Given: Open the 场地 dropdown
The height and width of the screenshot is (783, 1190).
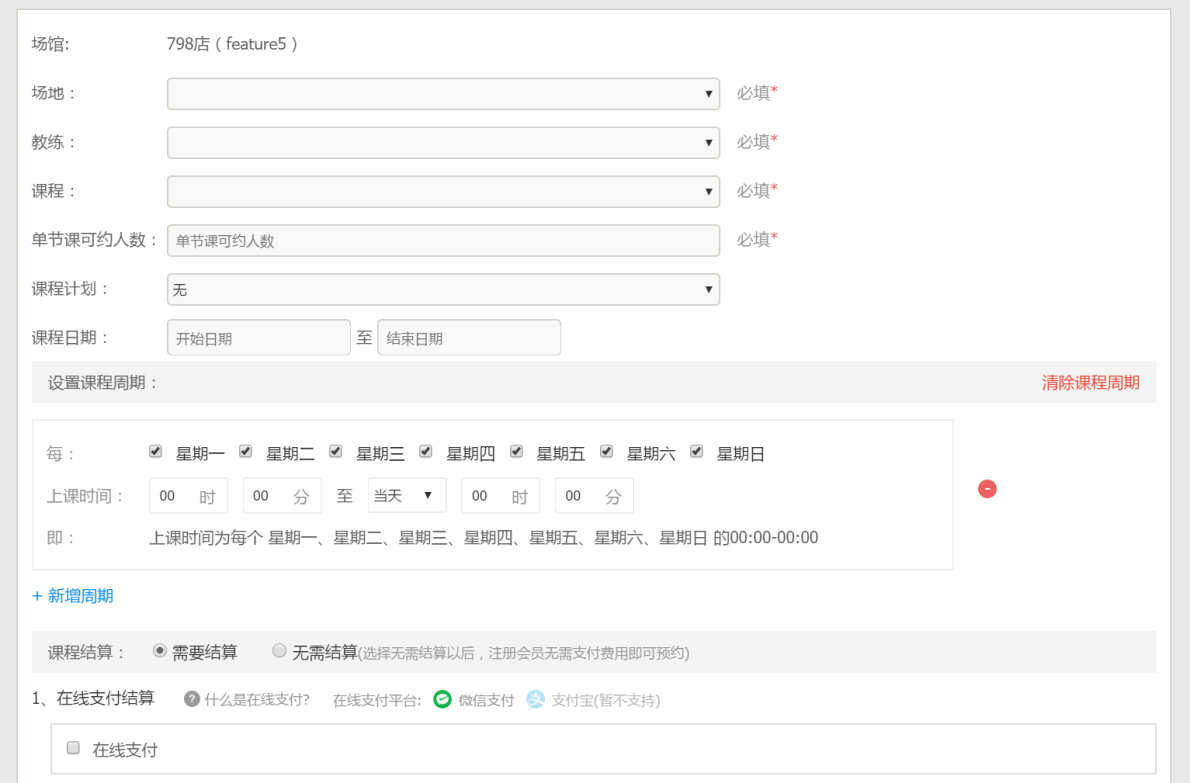Looking at the screenshot, I should (x=443, y=94).
